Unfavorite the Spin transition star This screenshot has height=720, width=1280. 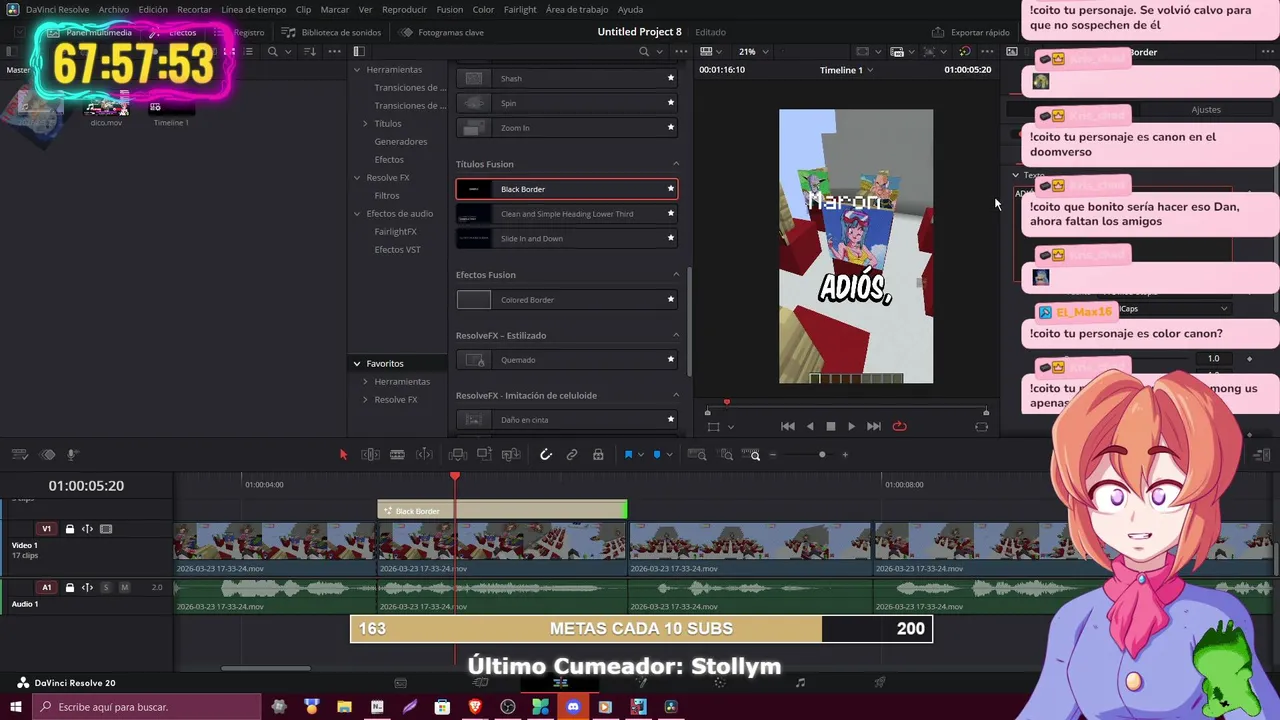[671, 103]
